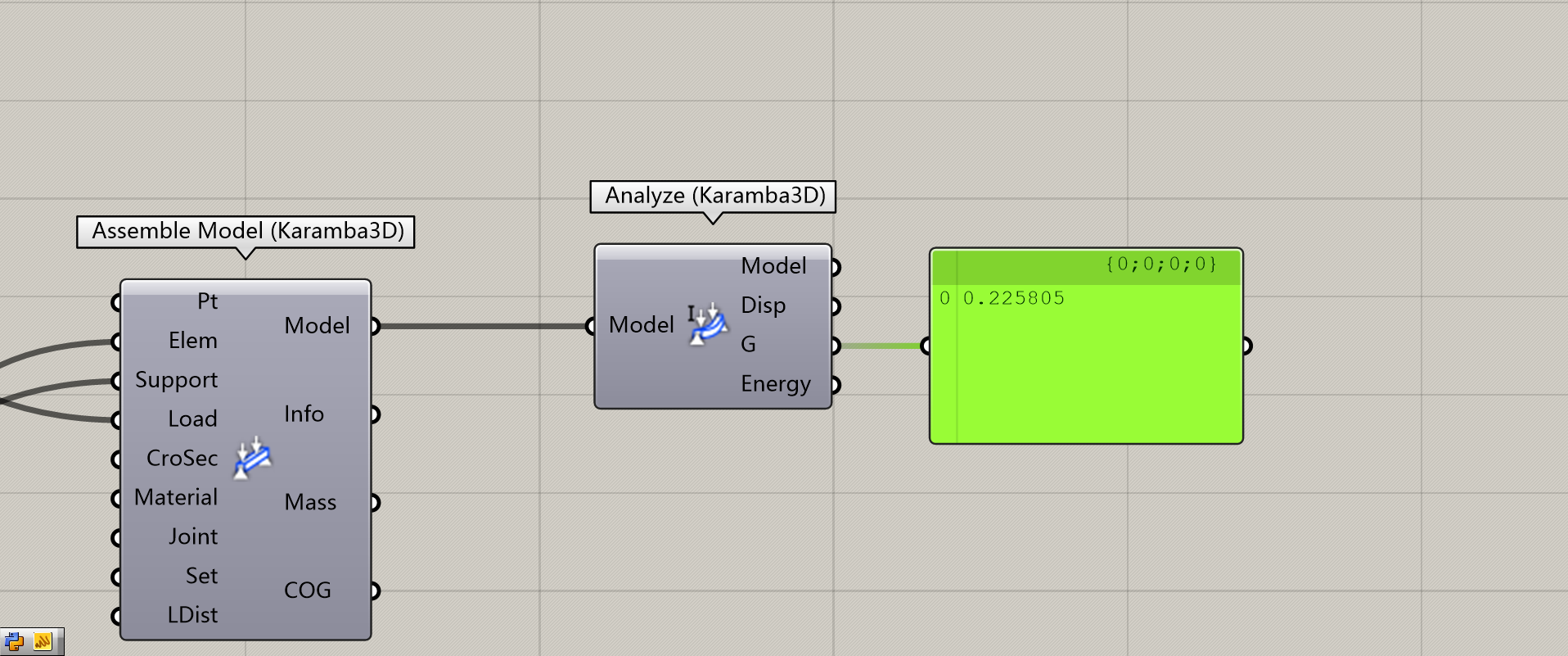Click the green panel's right output grip
The image size is (1568, 656).
(1246, 346)
